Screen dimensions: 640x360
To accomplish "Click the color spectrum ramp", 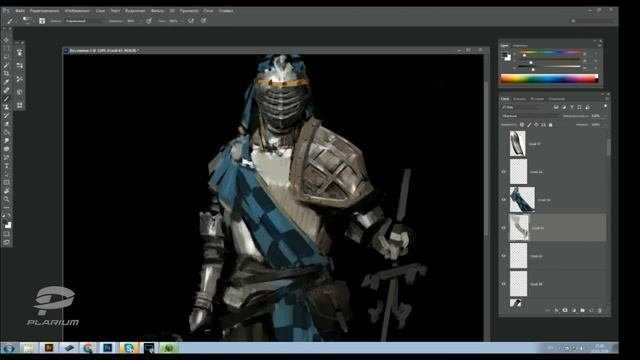I will coord(549,79).
